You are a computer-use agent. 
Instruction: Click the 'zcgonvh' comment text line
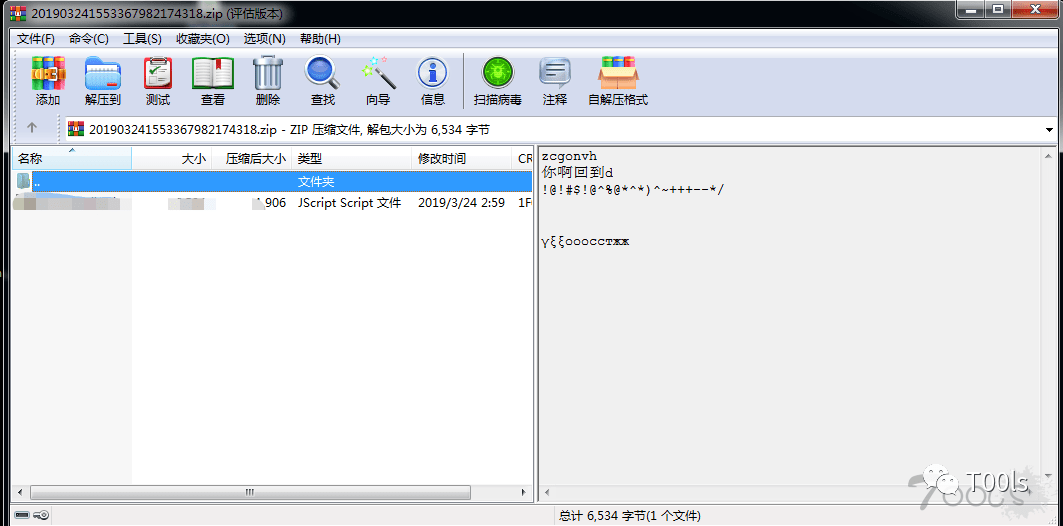tap(569, 157)
